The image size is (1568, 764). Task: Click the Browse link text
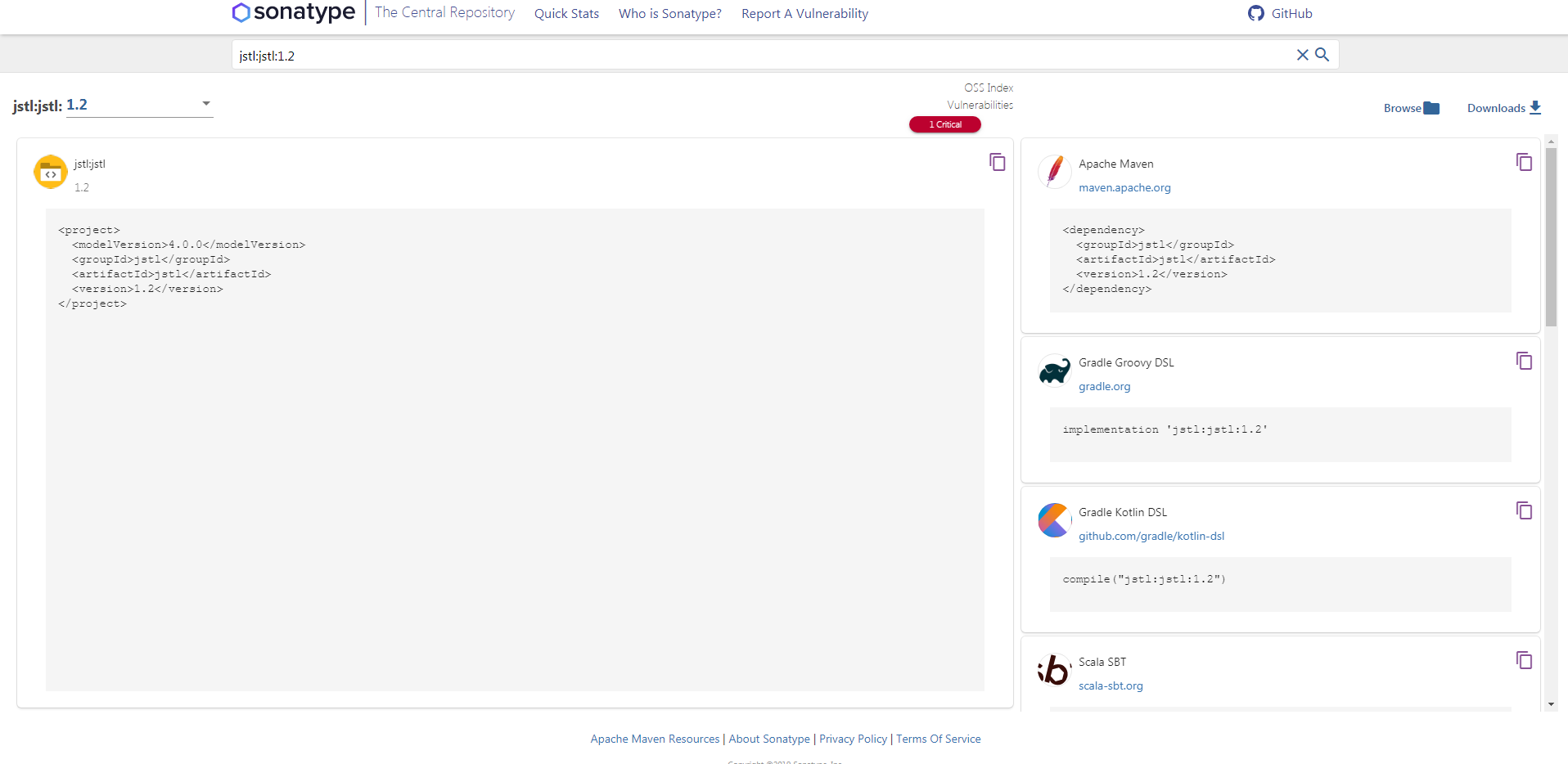pyautogui.click(x=1402, y=108)
